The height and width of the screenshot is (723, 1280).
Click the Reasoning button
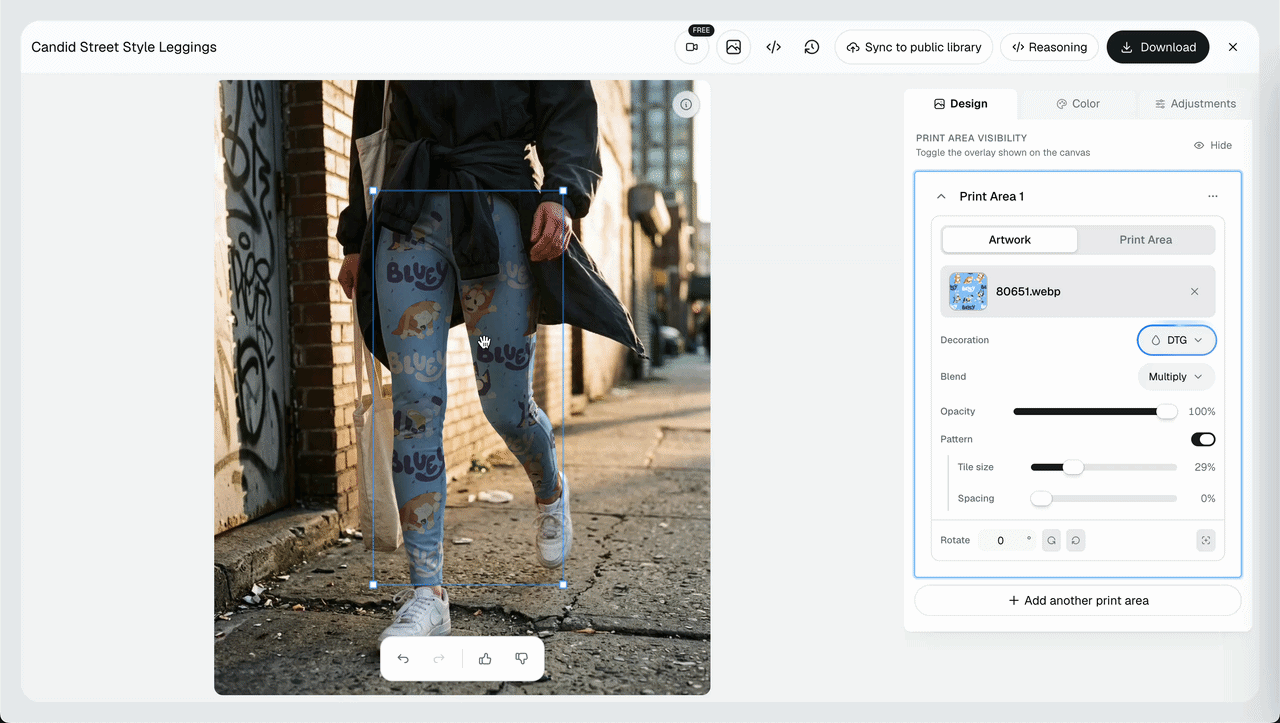pyautogui.click(x=1049, y=47)
